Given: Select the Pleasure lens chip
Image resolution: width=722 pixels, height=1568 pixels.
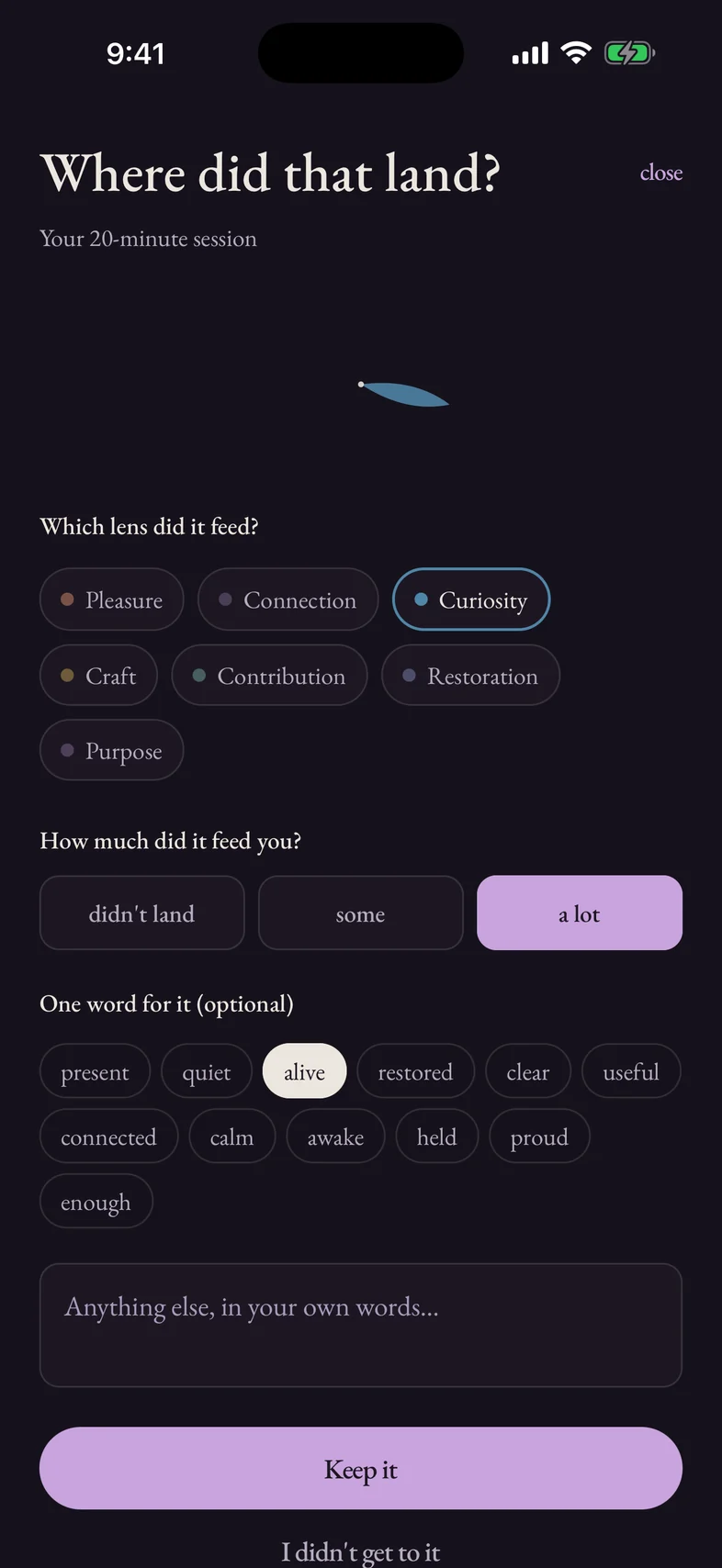Looking at the screenshot, I should [x=112, y=600].
